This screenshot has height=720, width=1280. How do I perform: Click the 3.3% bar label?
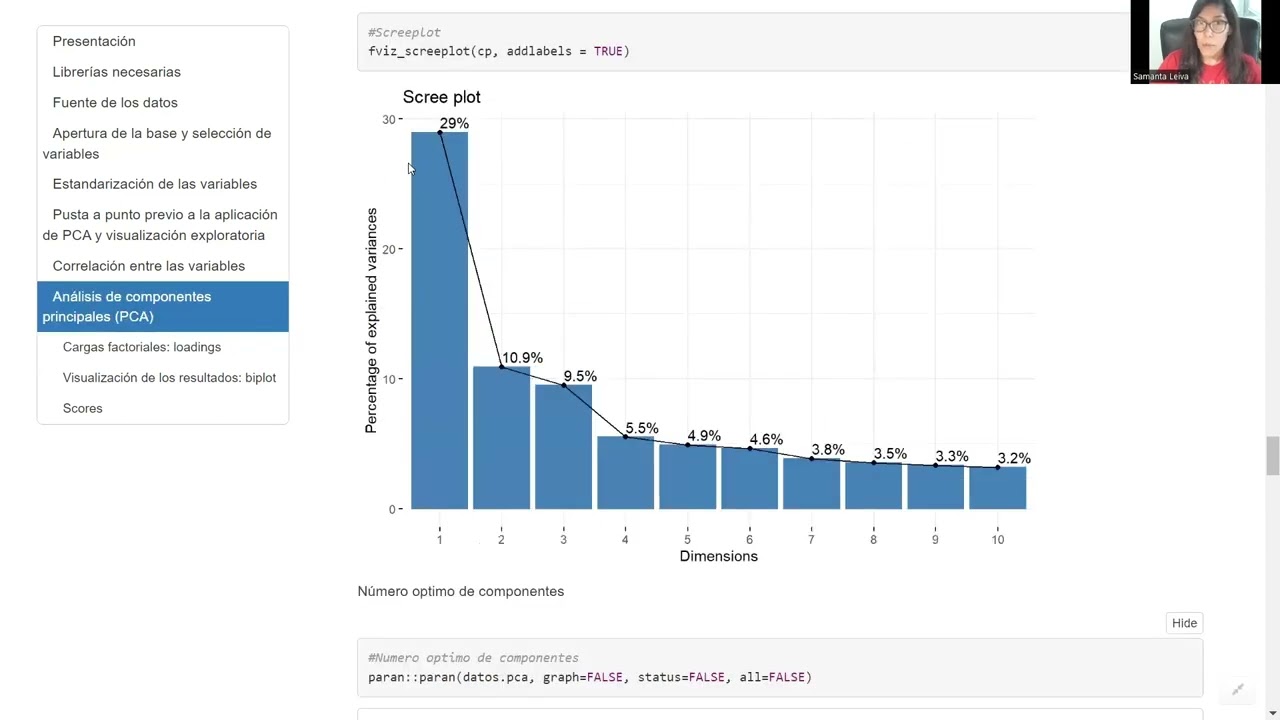[952, 456]
